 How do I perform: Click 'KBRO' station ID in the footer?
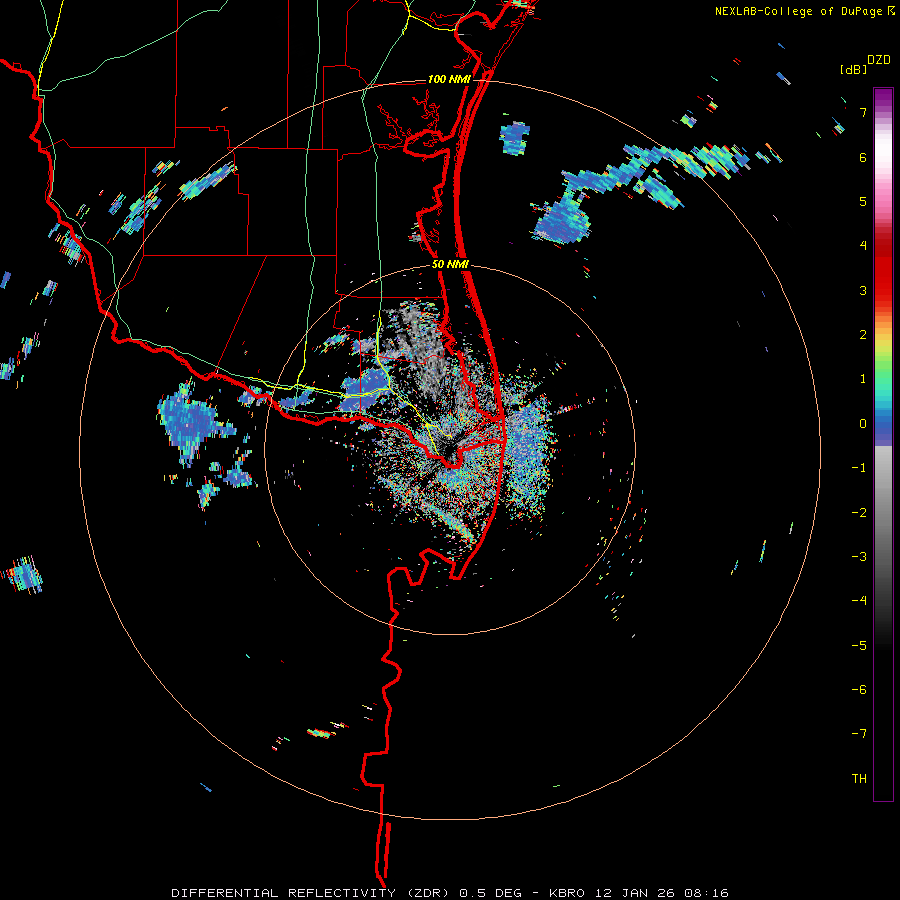tap(567, 893)
